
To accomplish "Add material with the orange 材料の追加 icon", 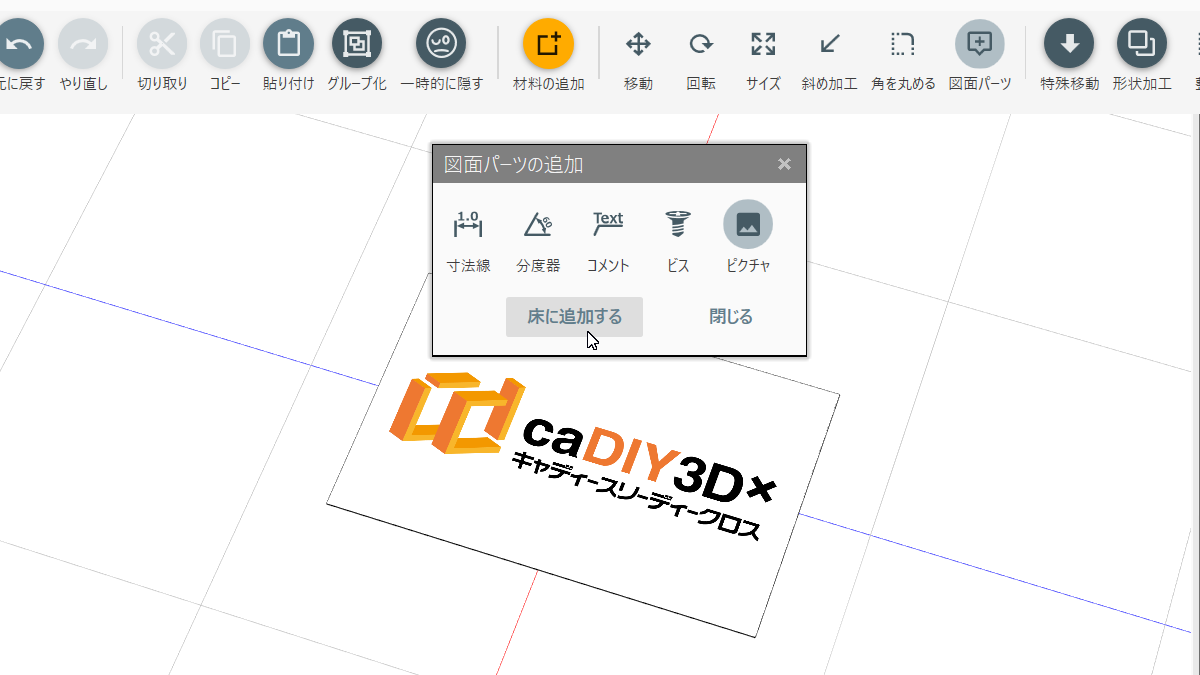I will click(548, 44).
